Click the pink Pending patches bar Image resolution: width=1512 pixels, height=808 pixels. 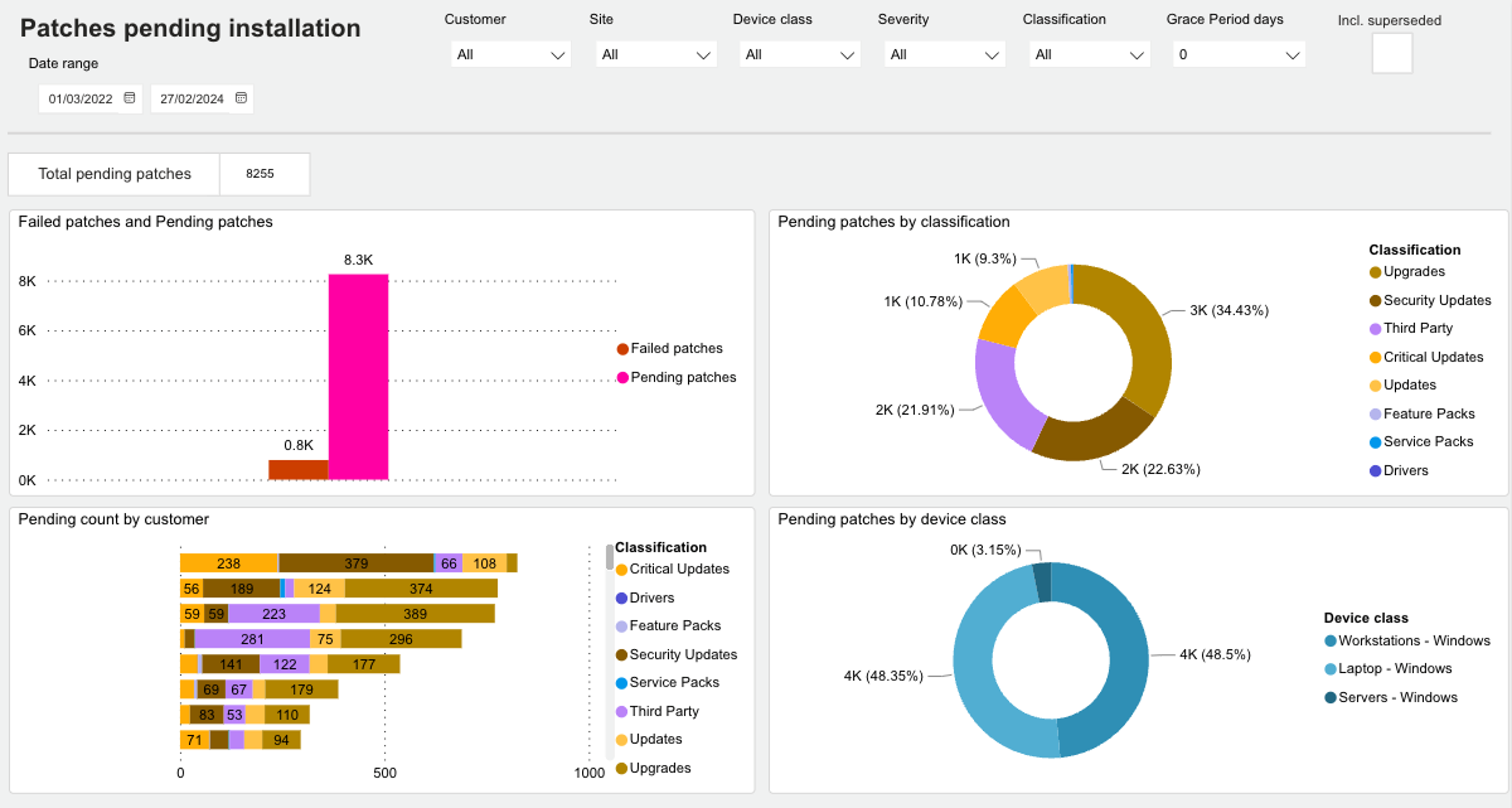[358, 376]
